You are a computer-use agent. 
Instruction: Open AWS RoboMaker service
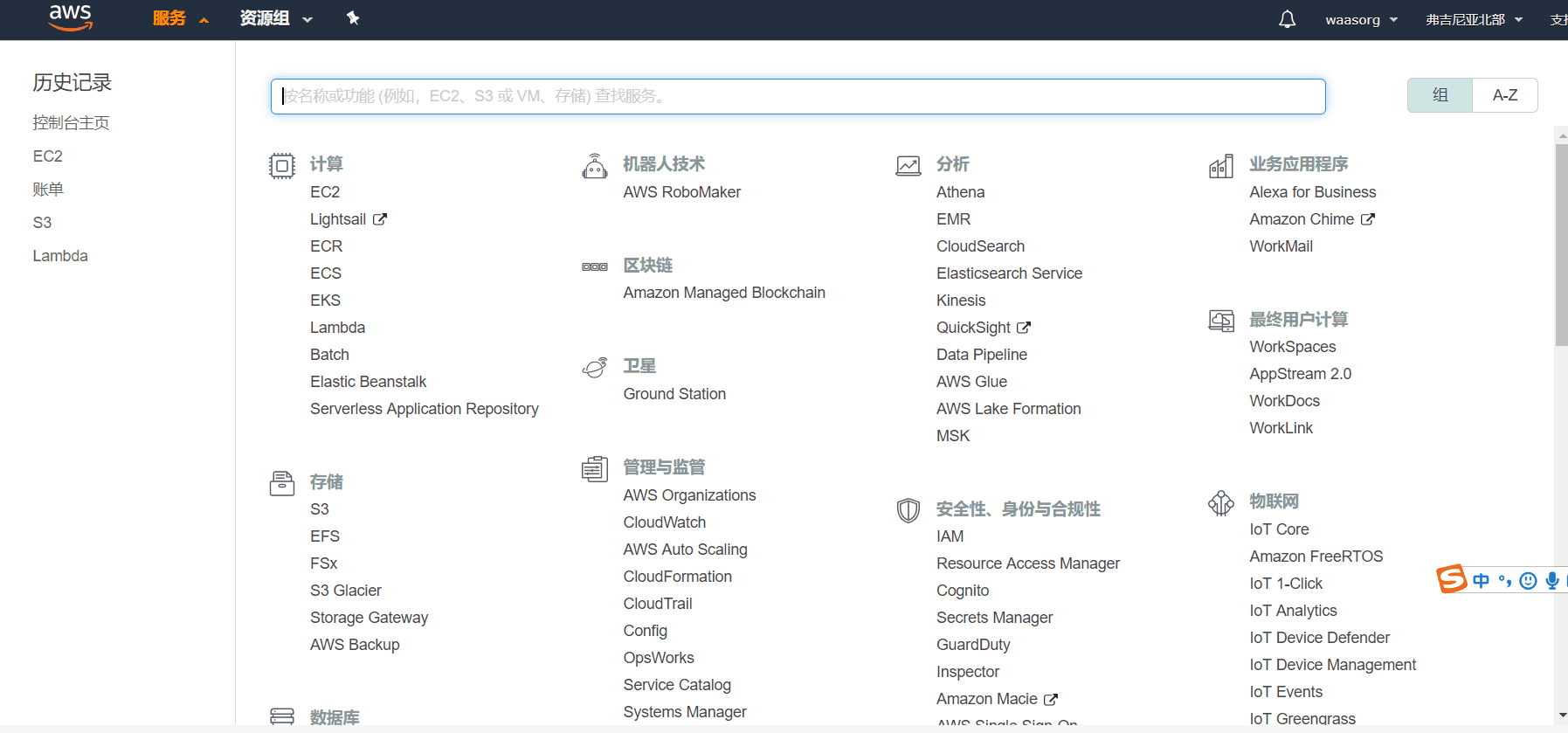pos(681,192)
